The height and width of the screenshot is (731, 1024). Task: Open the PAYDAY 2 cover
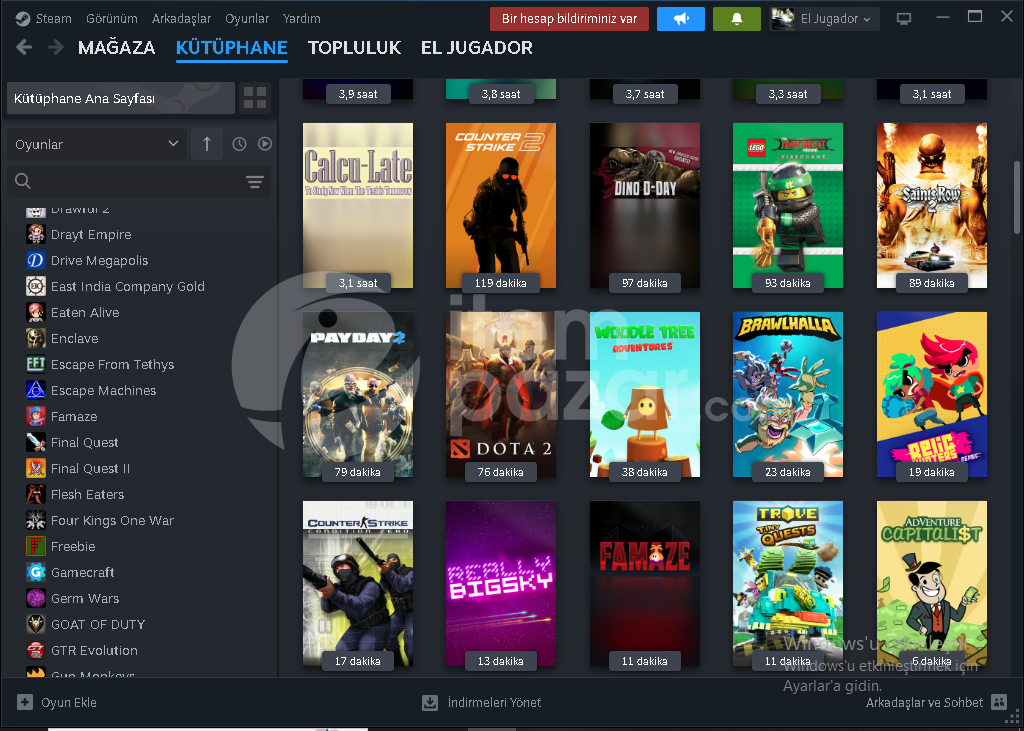pyautogui.click(x=358, y=395)
